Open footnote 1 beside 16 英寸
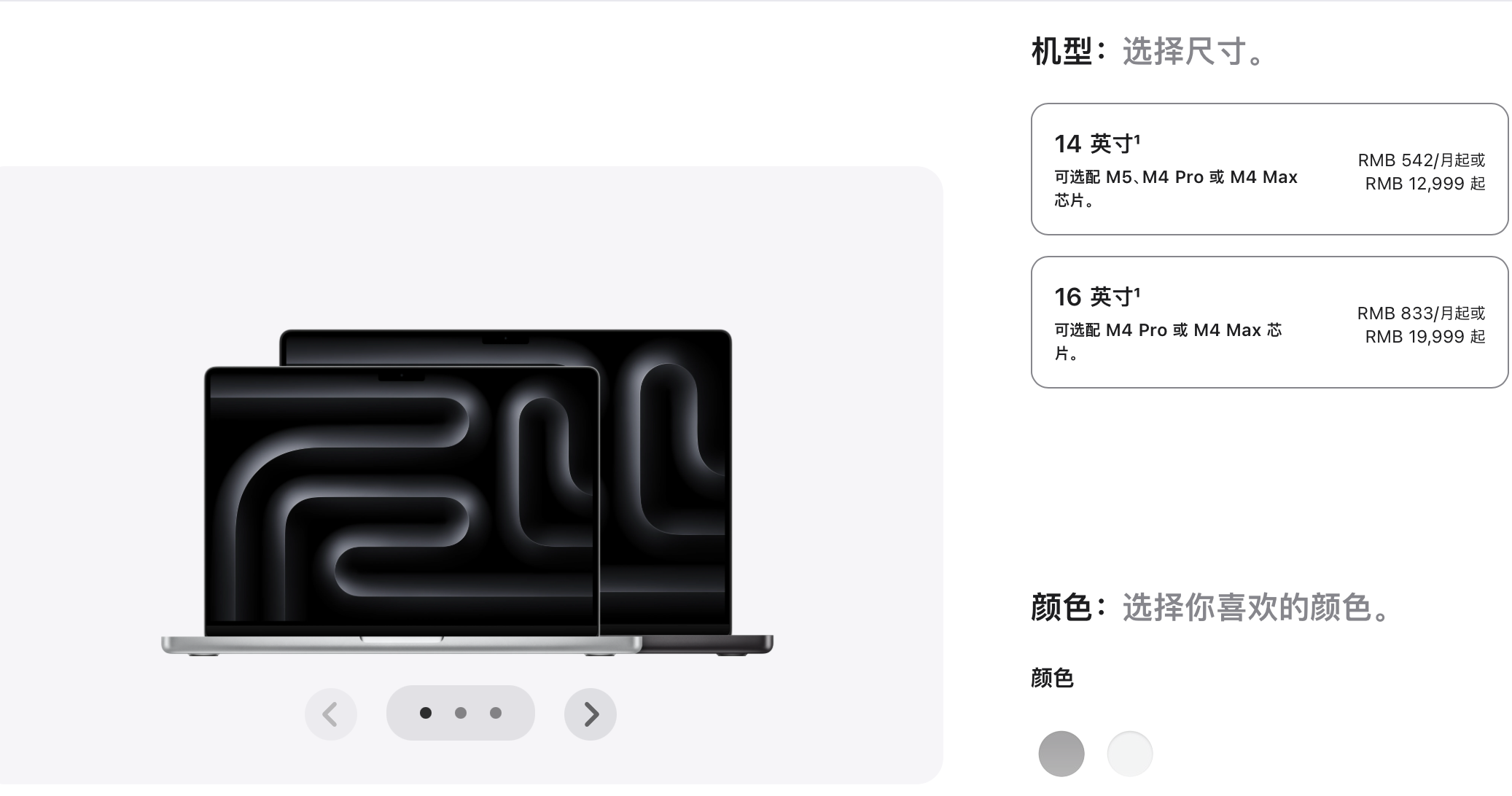The height and width of the screenshot is (796, 1512). tap(1137, 291)
